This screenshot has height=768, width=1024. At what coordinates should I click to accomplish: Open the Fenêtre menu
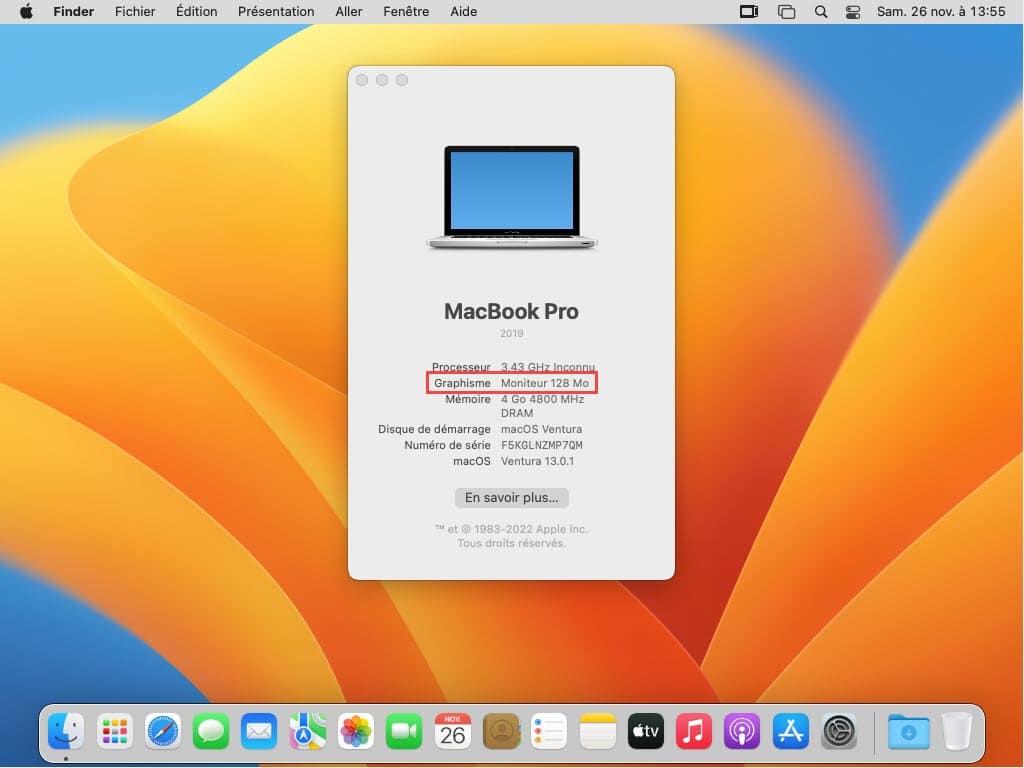click(x=406, y=12)
